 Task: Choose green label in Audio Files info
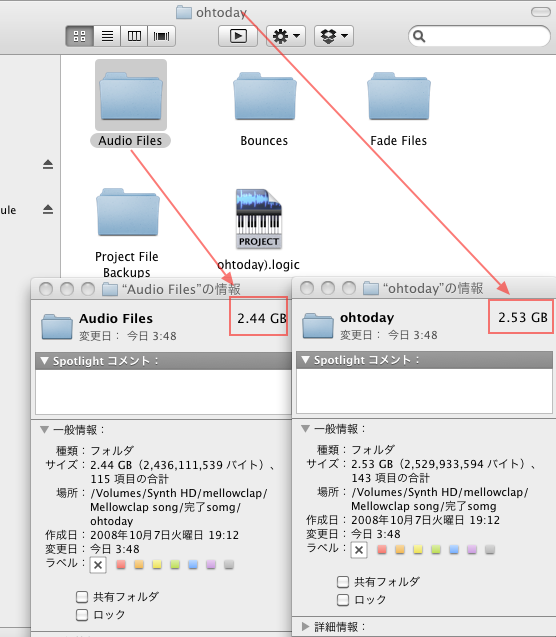click(175, 564)
